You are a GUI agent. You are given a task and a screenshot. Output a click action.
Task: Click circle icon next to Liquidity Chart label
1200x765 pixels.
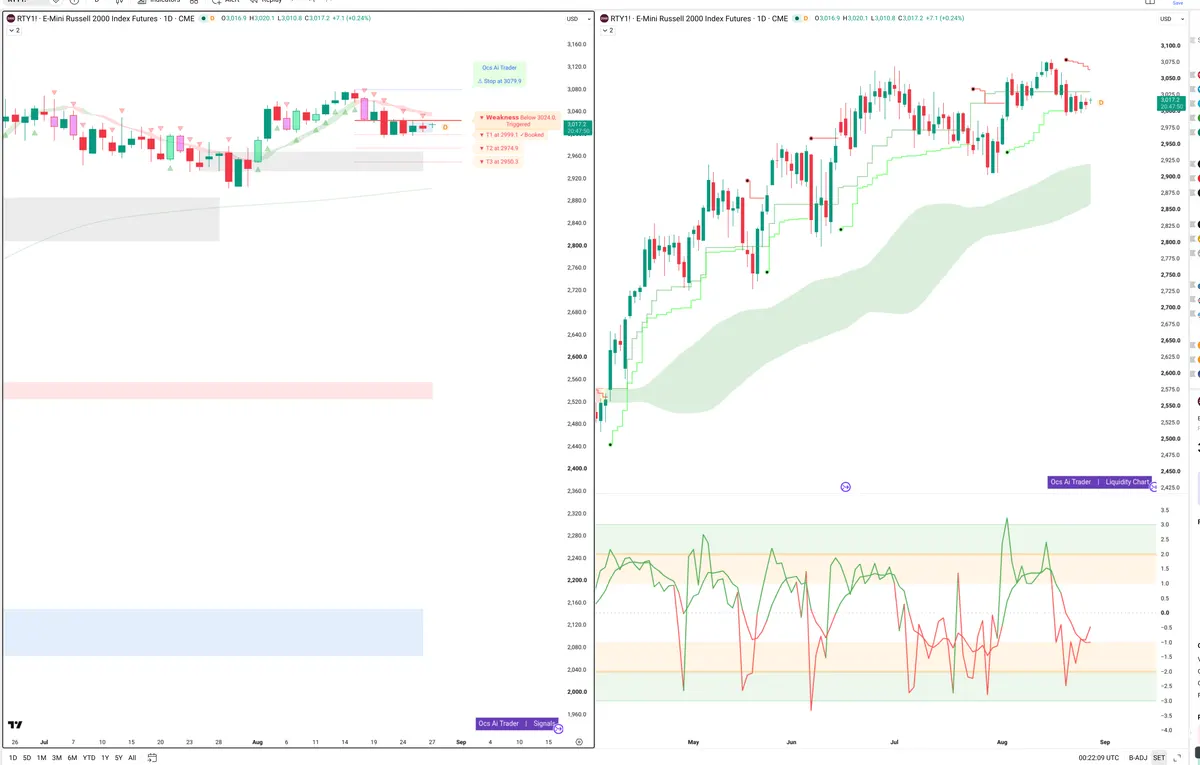1154,487
